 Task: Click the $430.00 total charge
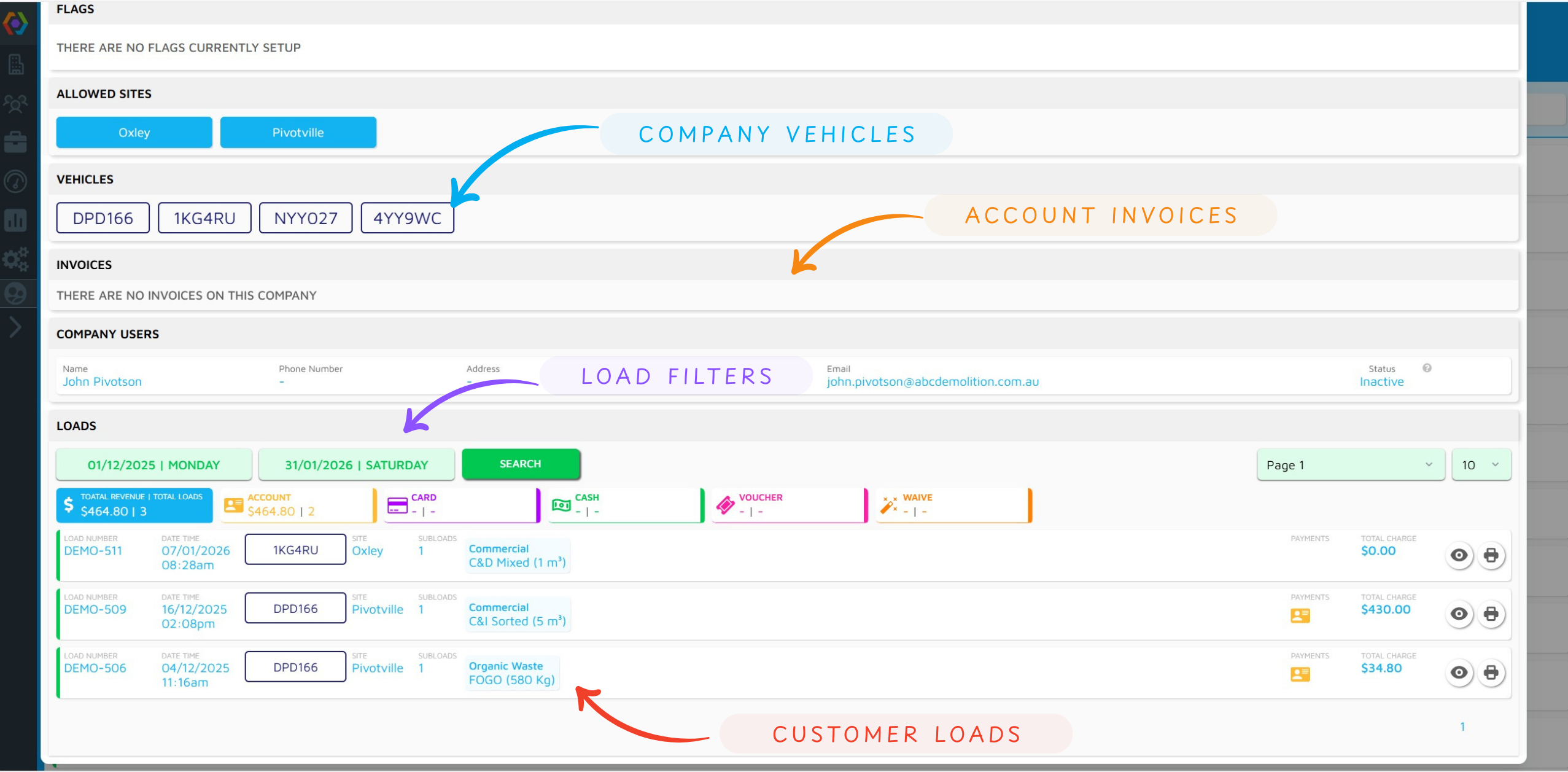[1386, 609]
